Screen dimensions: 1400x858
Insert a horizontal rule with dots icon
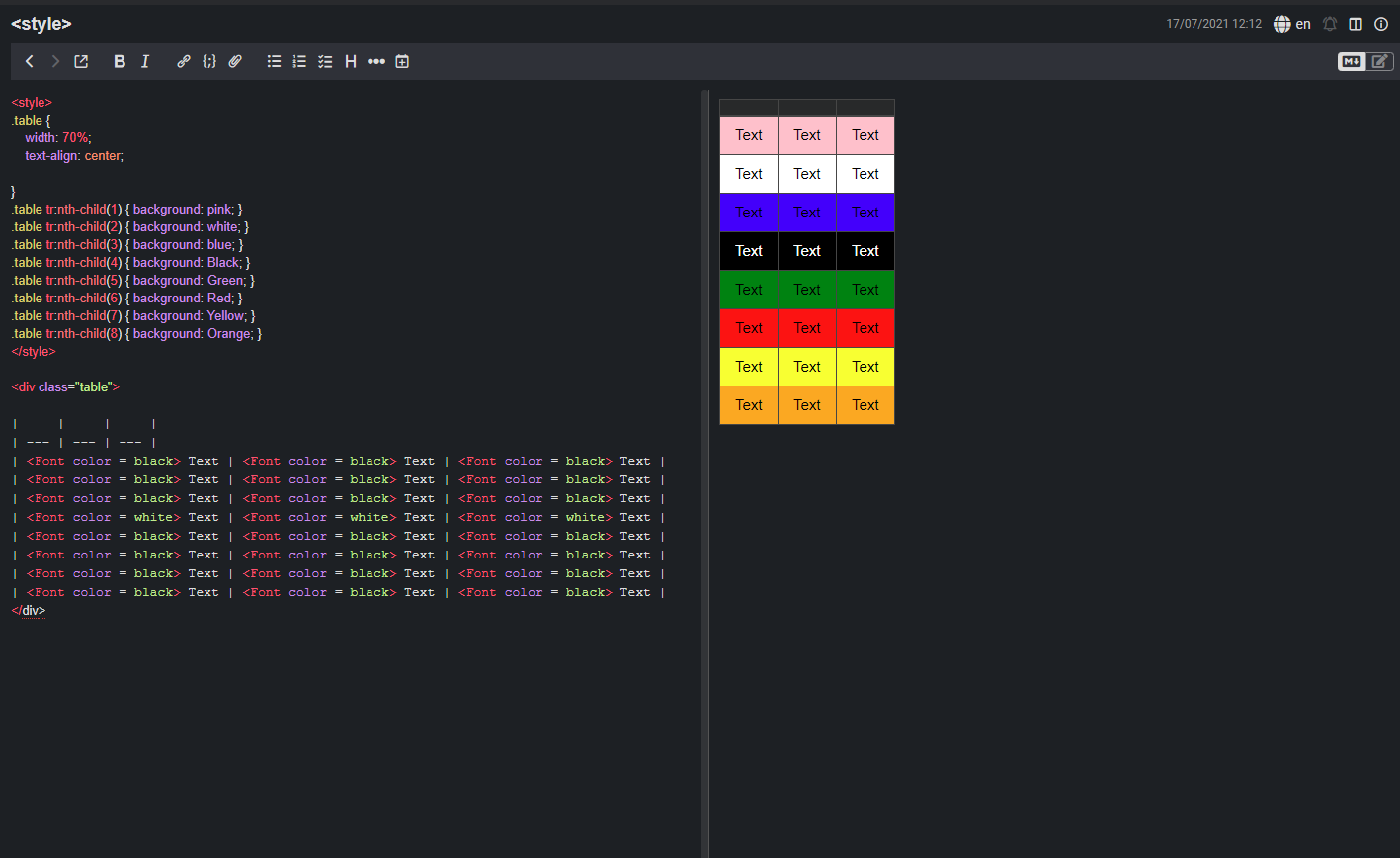pos(376,61)
